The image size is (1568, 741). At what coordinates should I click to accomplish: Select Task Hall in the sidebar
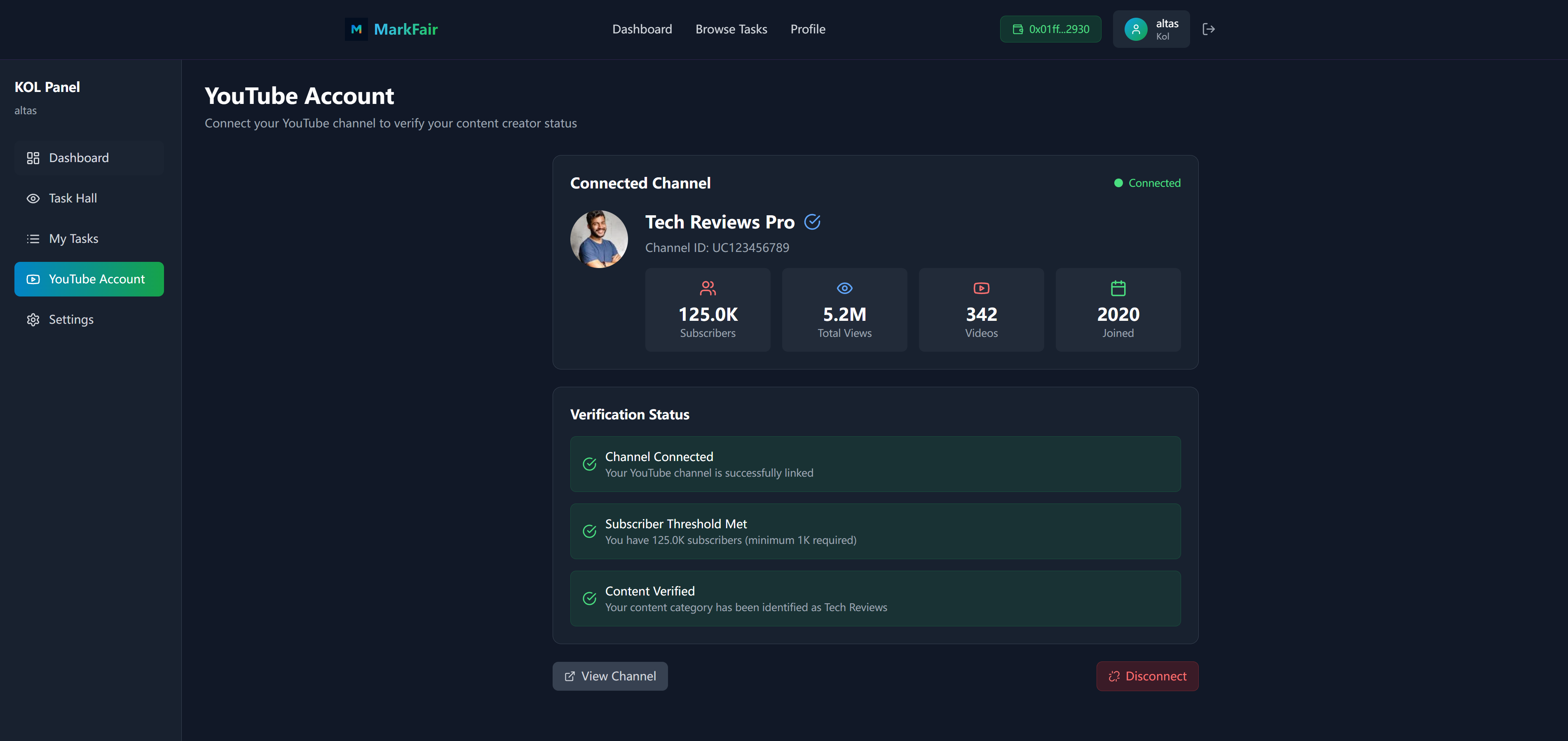[x=73, y=198]
